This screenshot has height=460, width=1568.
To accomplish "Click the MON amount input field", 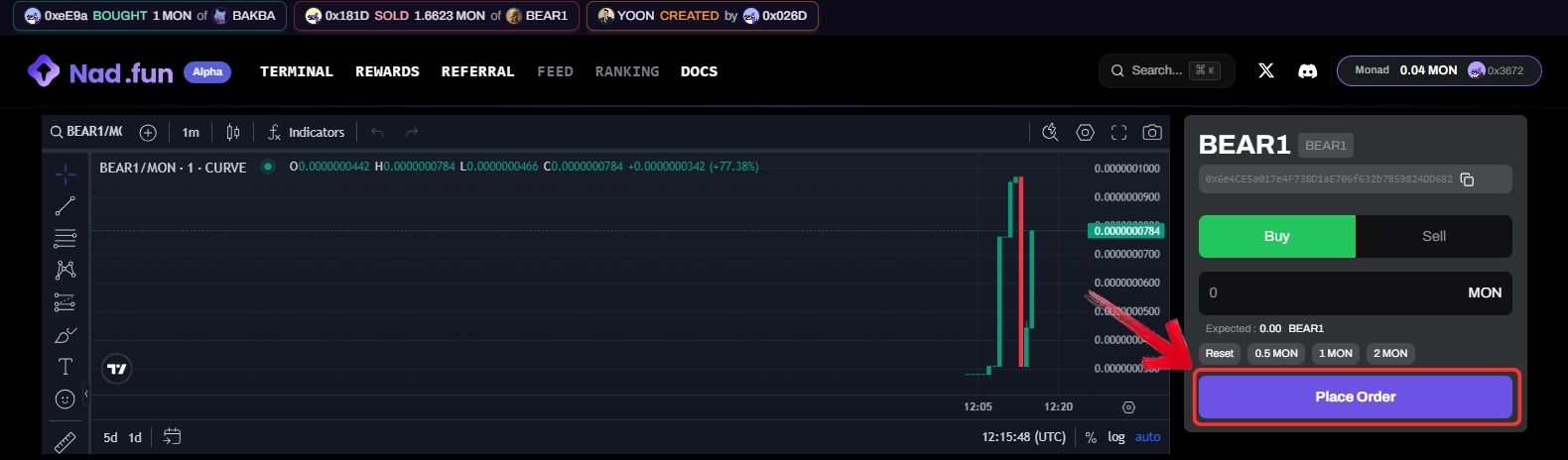I will click(1356, 292).
